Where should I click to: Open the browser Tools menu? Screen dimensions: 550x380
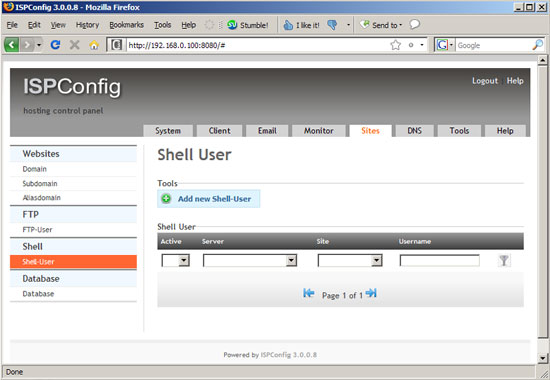point(162,25)
